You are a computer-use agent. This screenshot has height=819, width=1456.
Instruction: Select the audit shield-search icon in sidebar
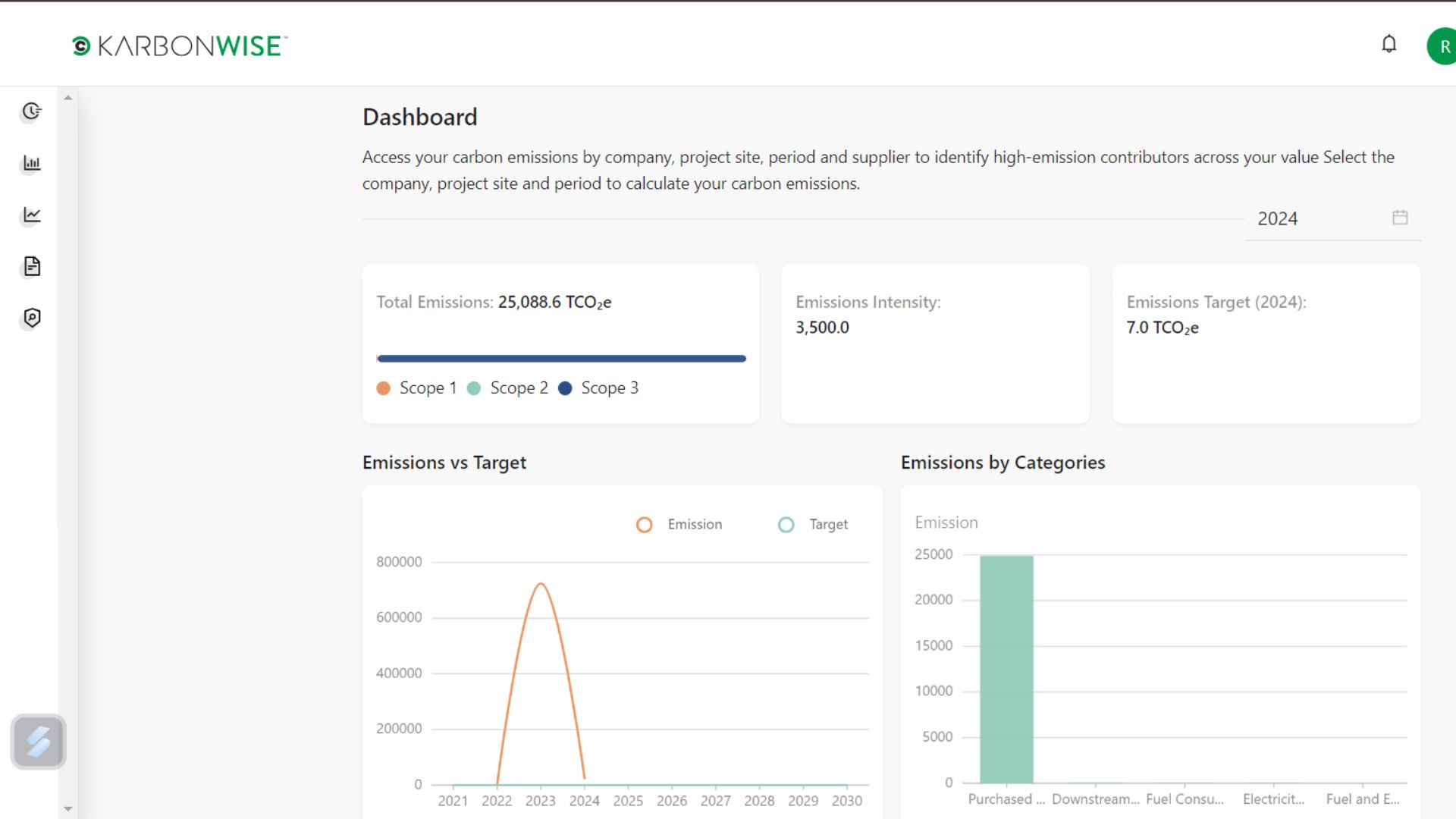click(x=30, y=318)
